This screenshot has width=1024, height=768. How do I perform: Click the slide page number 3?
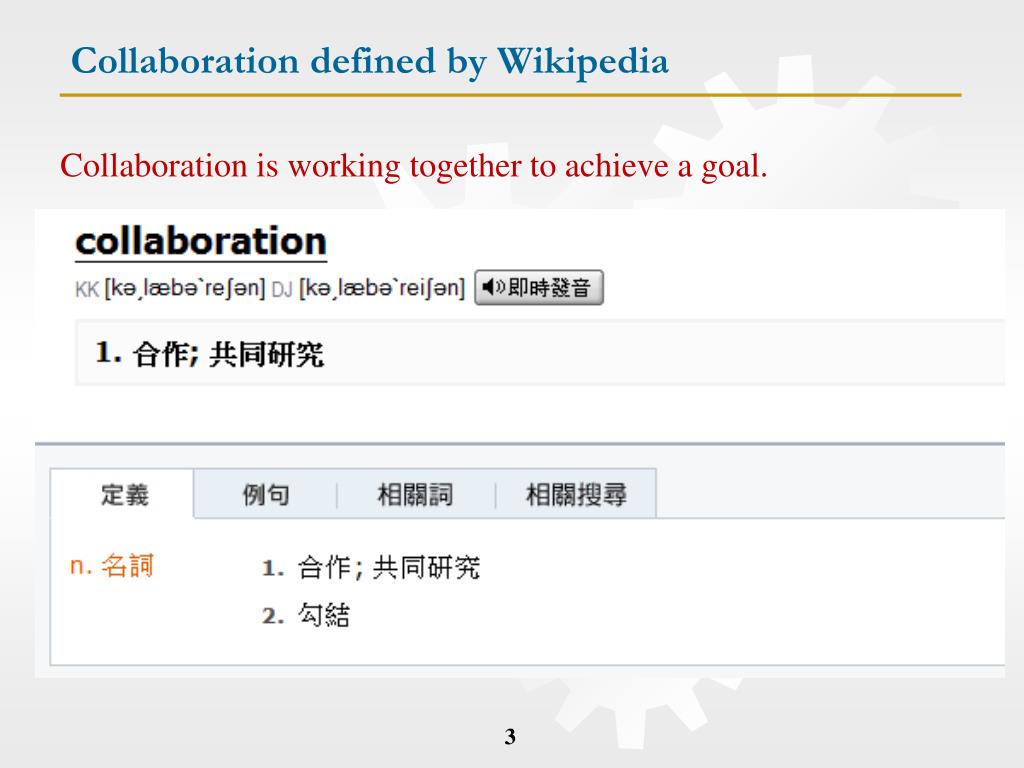point(510,737)
